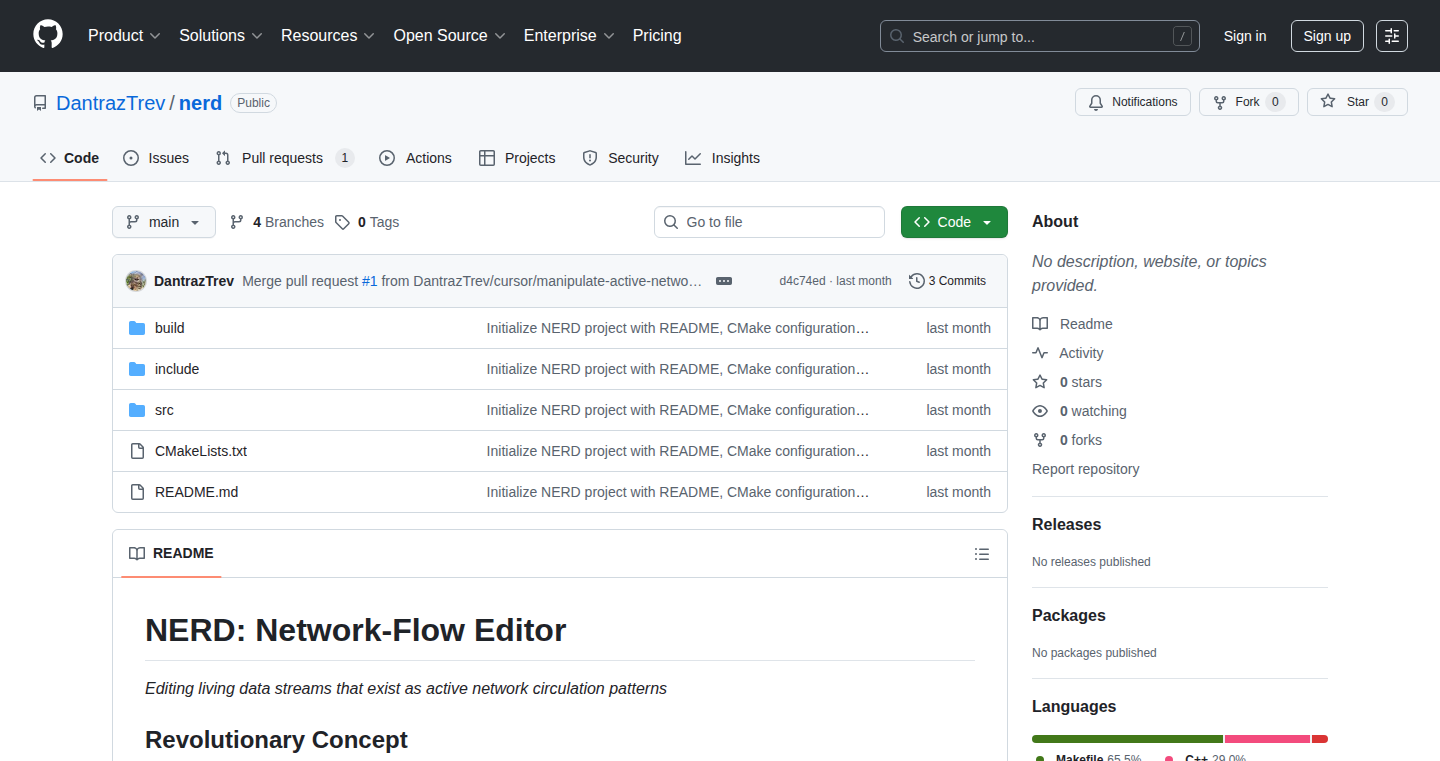Open the GitHub homepage logo
The width and height of the screenshot is (1440, 761).
(48, 35)
